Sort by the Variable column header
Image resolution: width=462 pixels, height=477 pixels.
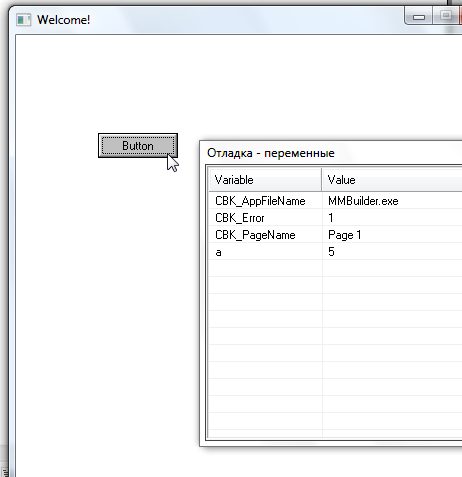pos(265,180)
